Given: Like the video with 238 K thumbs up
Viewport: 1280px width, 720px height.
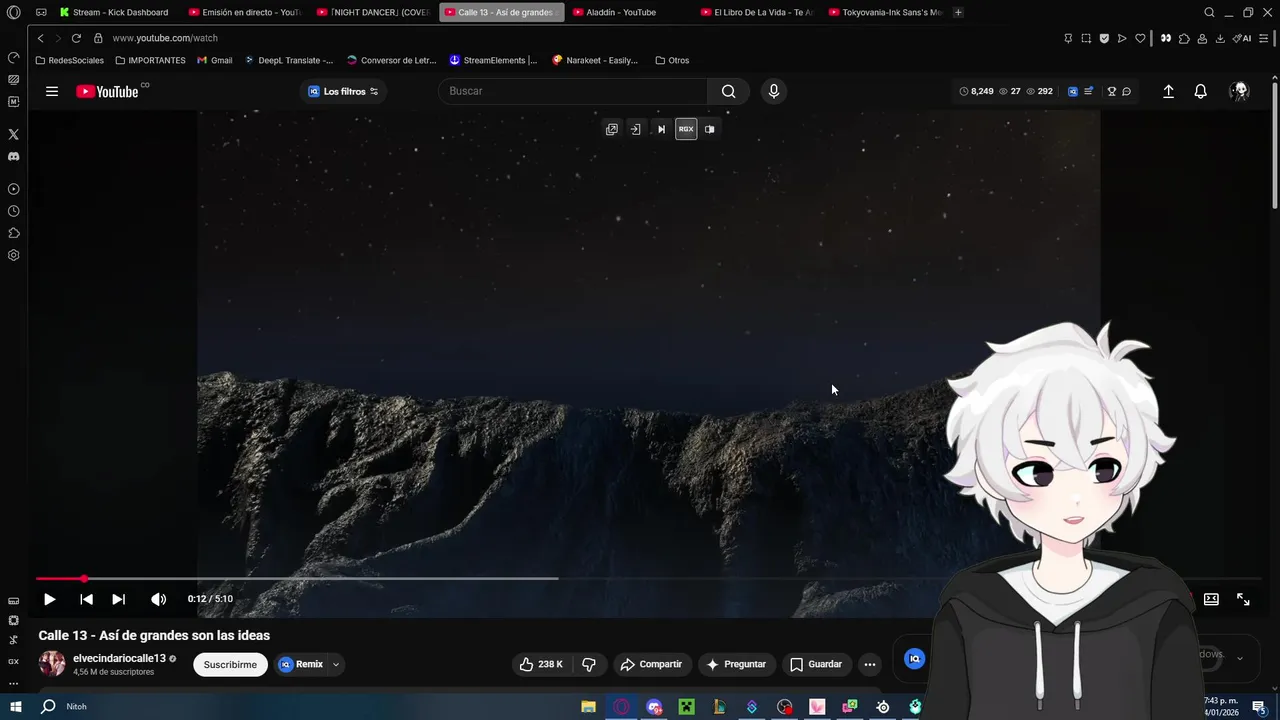Looking at the screenshot, I should point(540,664).
